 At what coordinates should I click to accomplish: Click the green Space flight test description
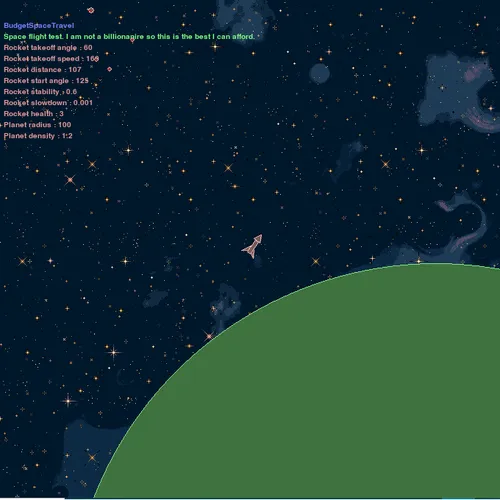[x=129, y=37]
